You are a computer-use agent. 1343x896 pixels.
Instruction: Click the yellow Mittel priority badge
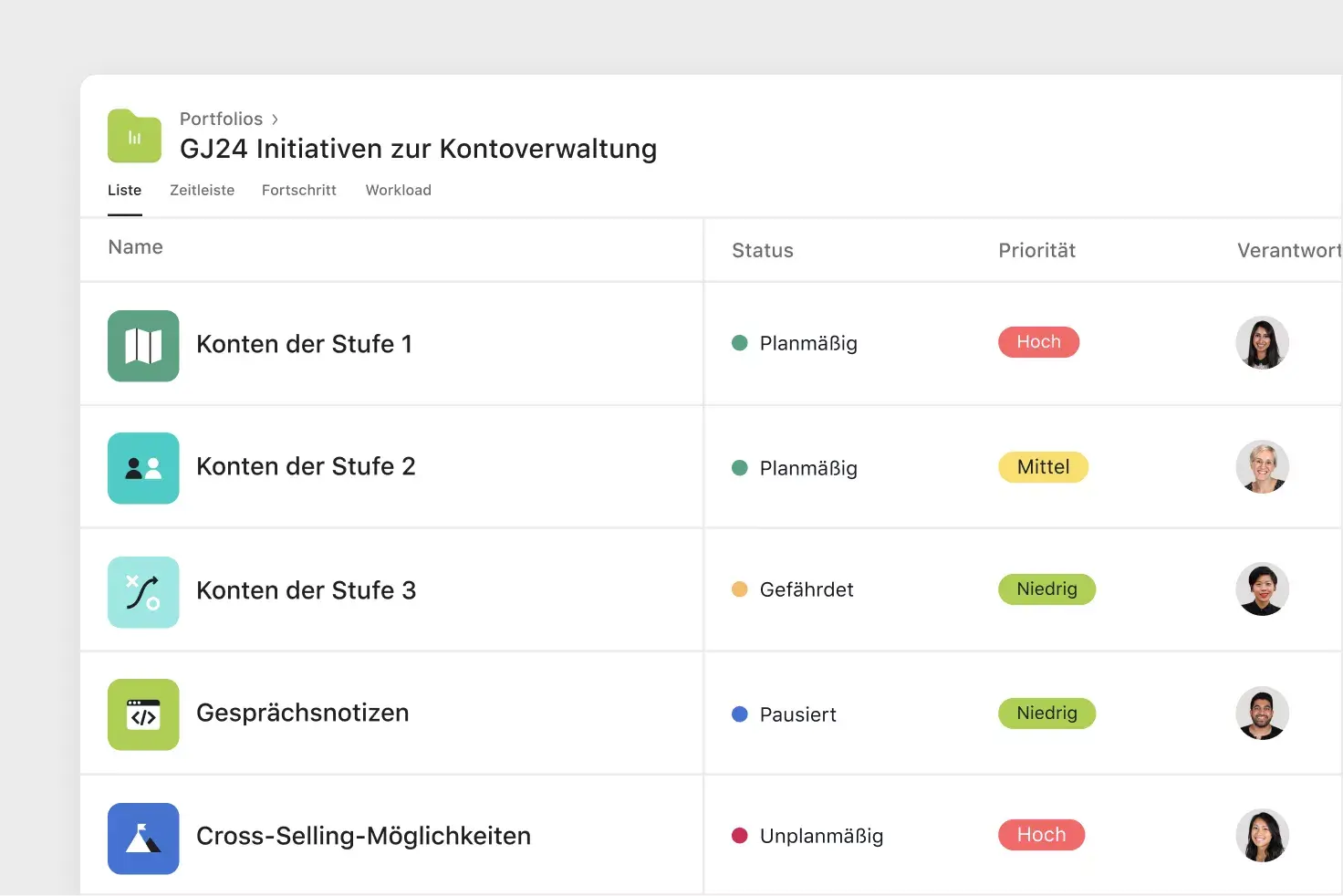click(x=1042, y=466)
